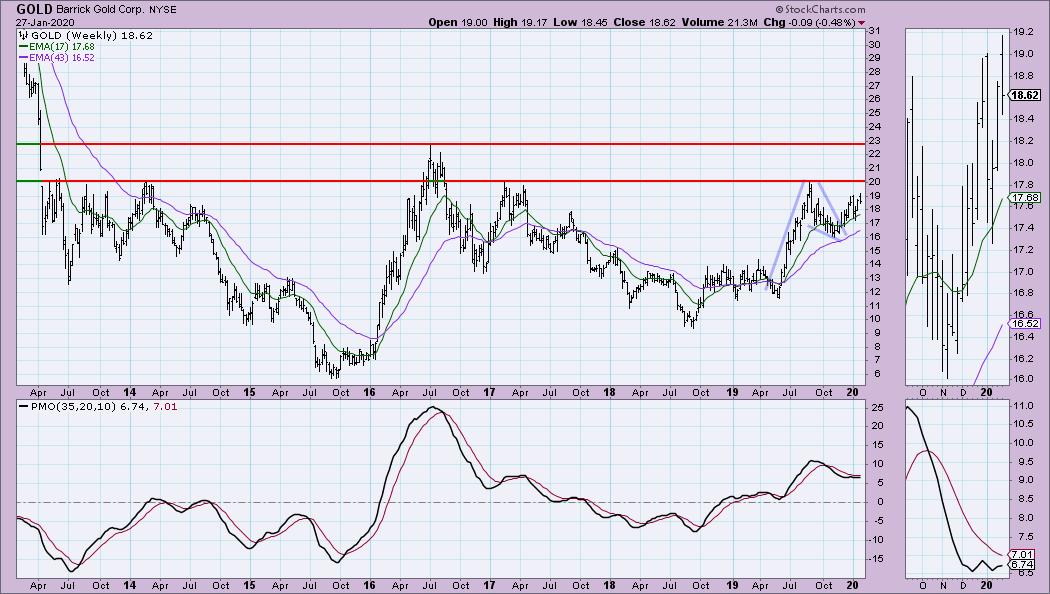This screenshot has height=594, width=1050.
Task: Click the price-bar icon before GOLD (Weekly)
Action: coord(24,35)
